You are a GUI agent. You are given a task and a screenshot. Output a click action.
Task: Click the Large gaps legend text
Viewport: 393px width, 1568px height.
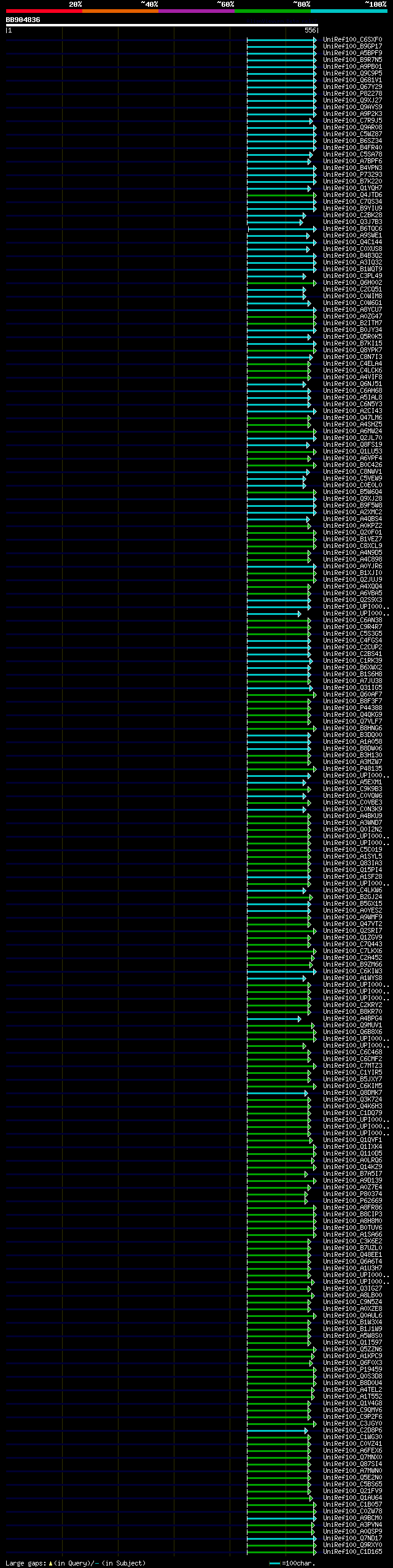(76, 1563)
